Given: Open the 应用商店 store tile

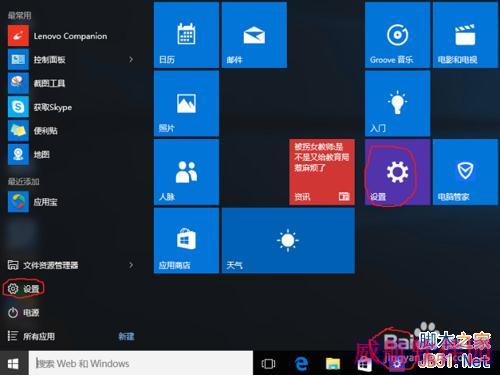Looking at the screenshot, I should tap(186, 240).
